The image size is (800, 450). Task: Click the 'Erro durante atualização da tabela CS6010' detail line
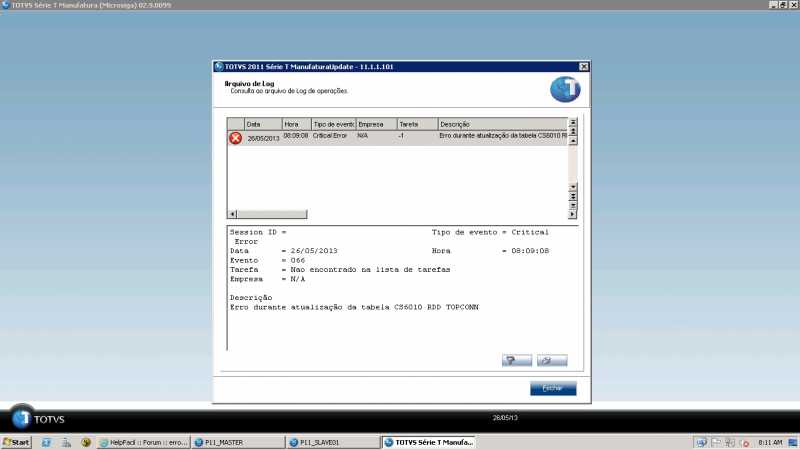pos(354,307)
